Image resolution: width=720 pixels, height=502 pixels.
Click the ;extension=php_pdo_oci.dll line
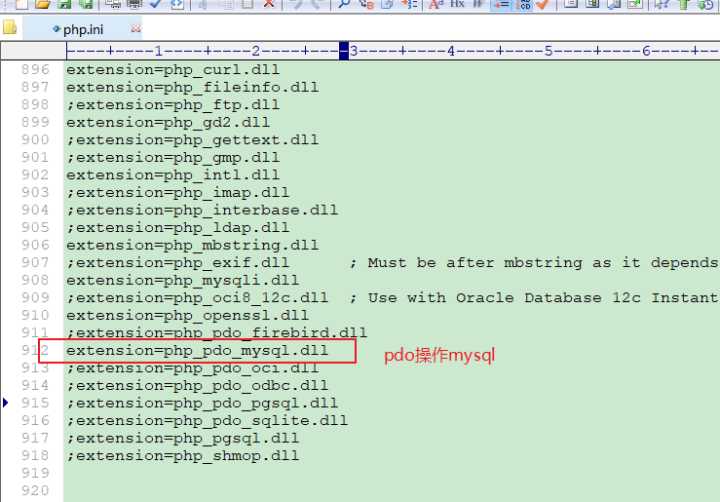[192, 368]
